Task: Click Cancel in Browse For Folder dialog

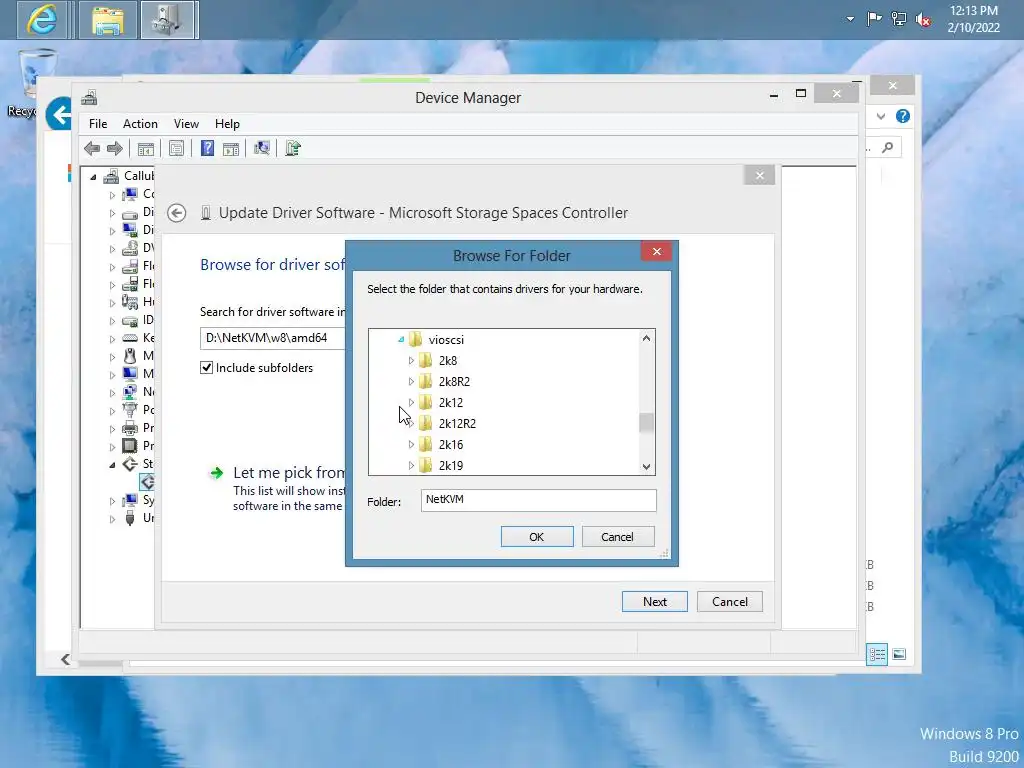Action: pyautogui.click(x=618, y=537)
